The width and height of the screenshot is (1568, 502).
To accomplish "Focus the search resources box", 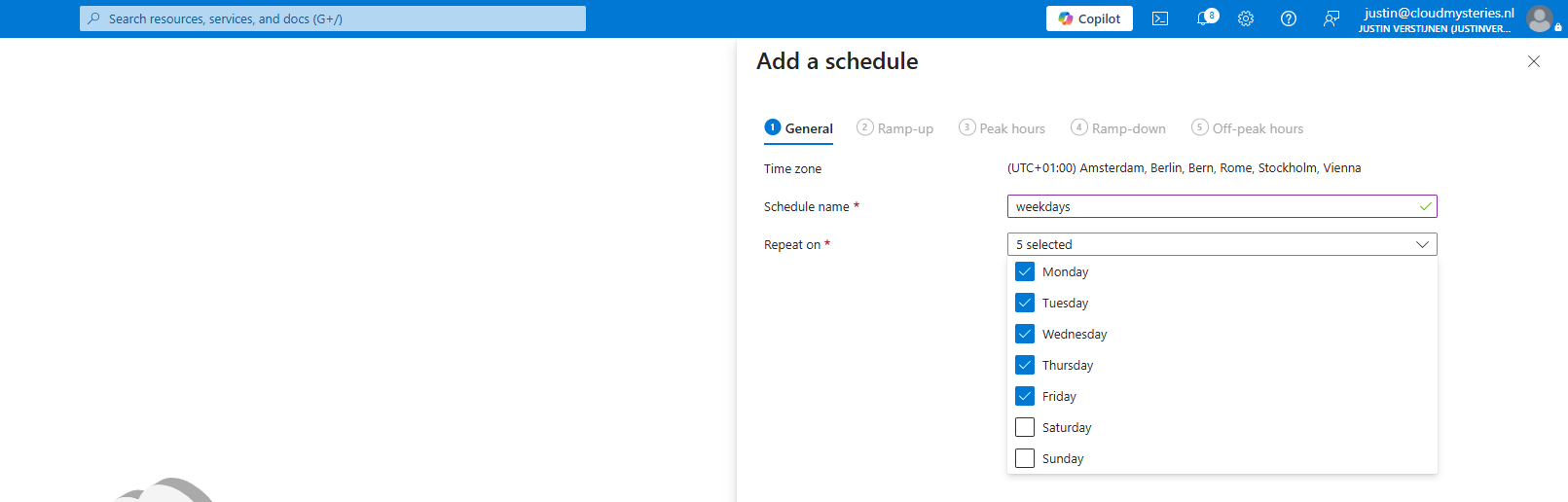I will click(x=333, y=18).
